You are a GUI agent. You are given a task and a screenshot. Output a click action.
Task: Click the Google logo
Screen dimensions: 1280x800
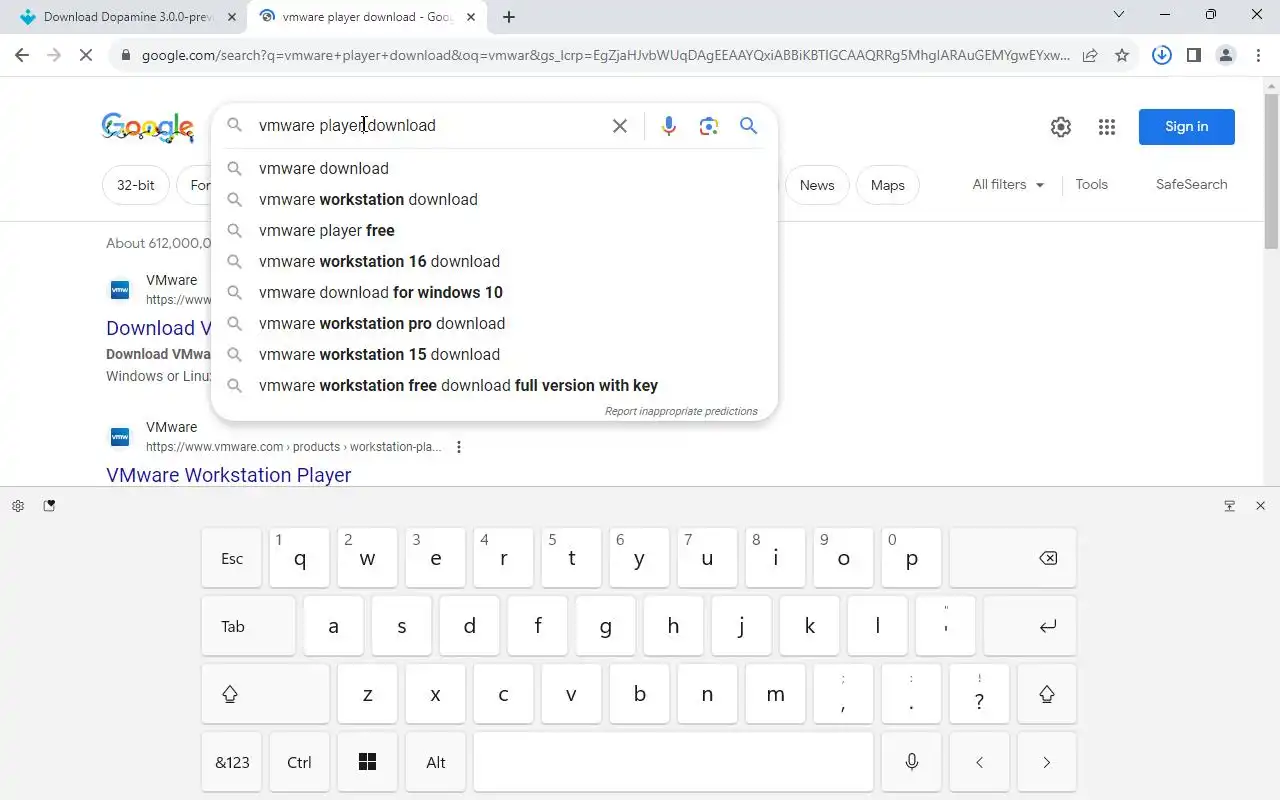[x=148, y=128]
